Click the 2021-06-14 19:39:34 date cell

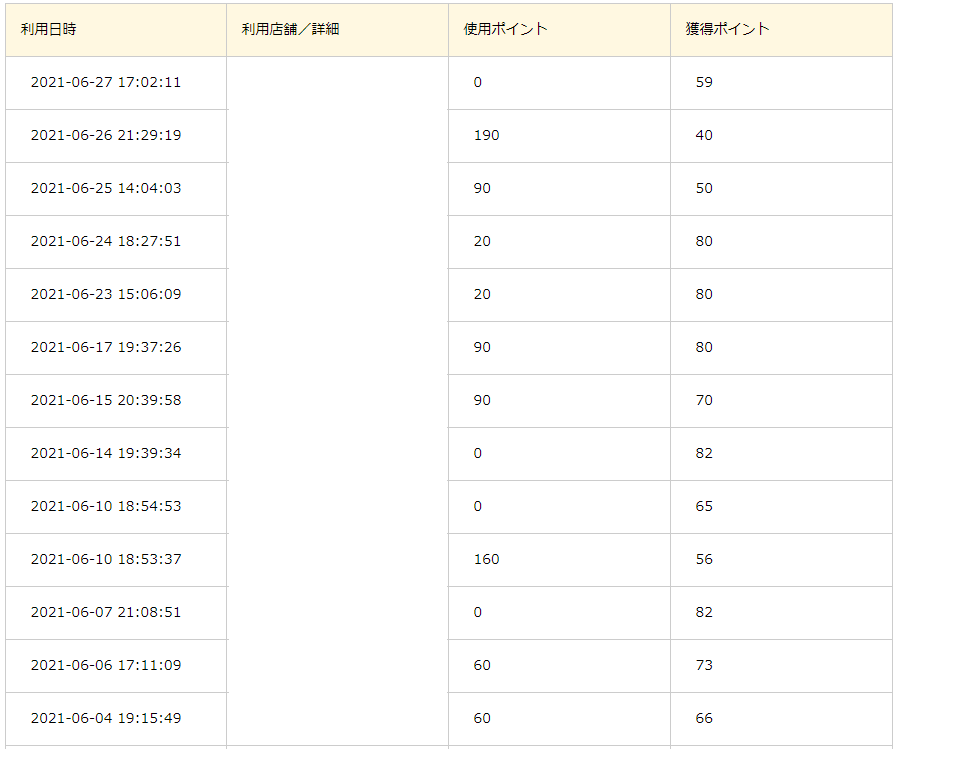(x=106, y=453)
